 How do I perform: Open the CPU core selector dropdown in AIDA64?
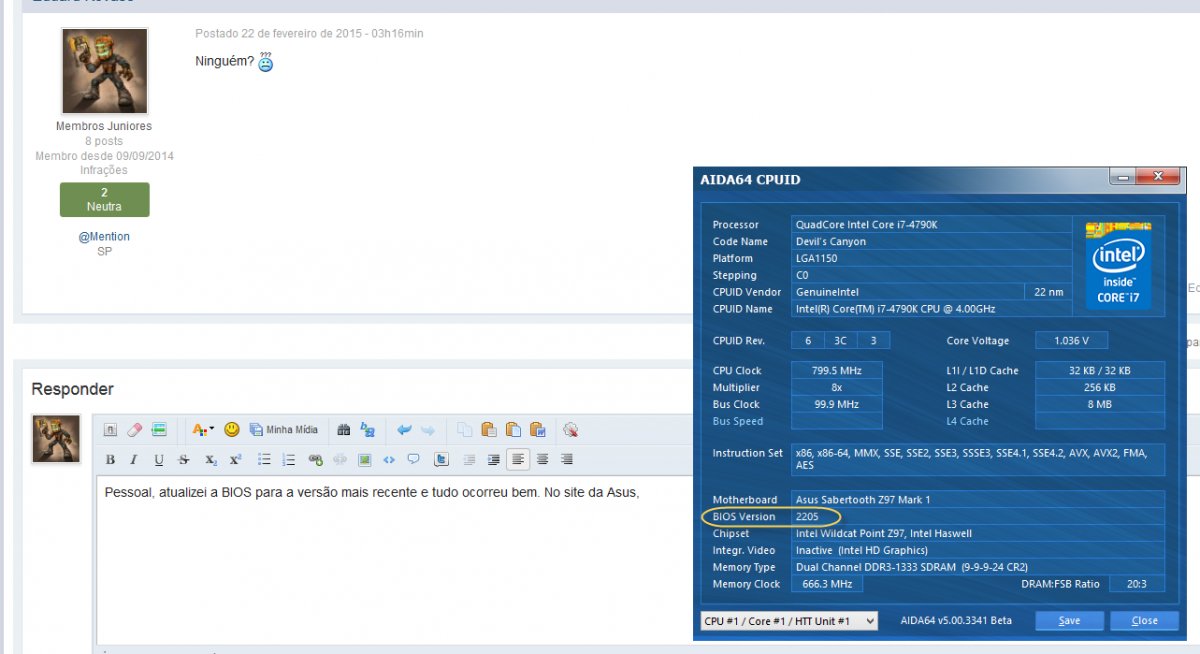[x=789, y=621]
